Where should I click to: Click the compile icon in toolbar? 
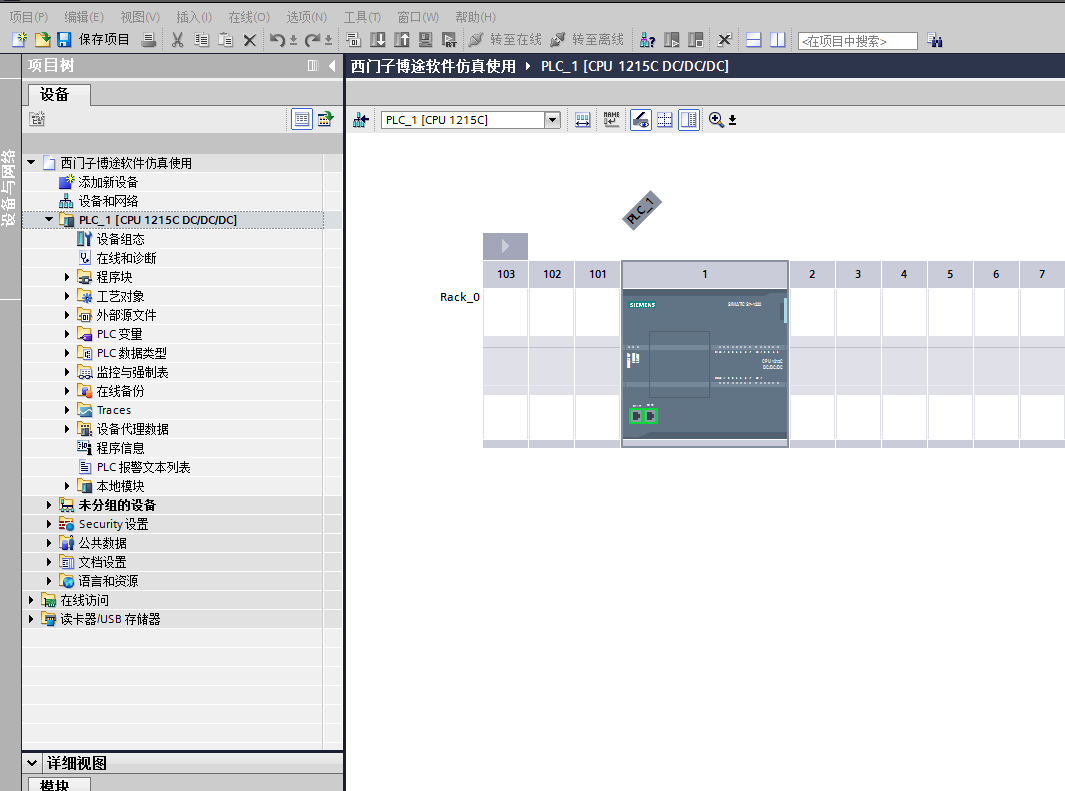(353, 40)
